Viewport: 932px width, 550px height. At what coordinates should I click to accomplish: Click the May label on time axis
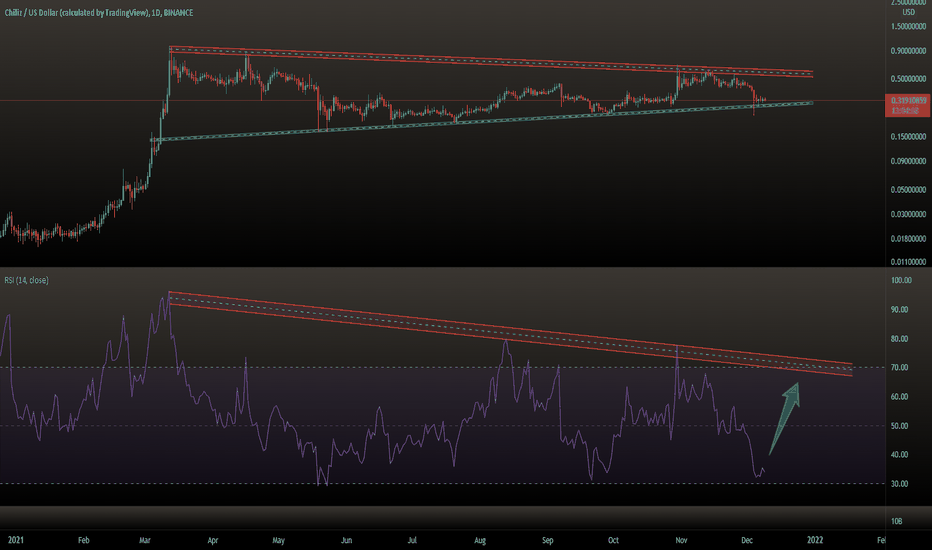[x=278, y=540]
